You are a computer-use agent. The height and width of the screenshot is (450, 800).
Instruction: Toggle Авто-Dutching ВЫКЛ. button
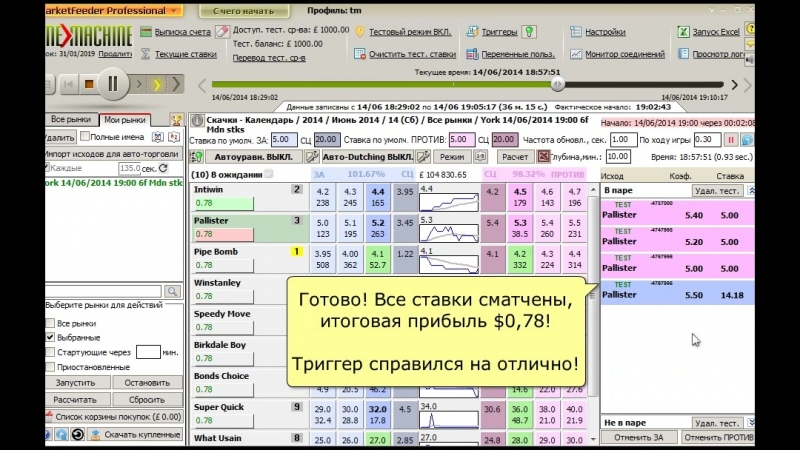pos(367,157)
